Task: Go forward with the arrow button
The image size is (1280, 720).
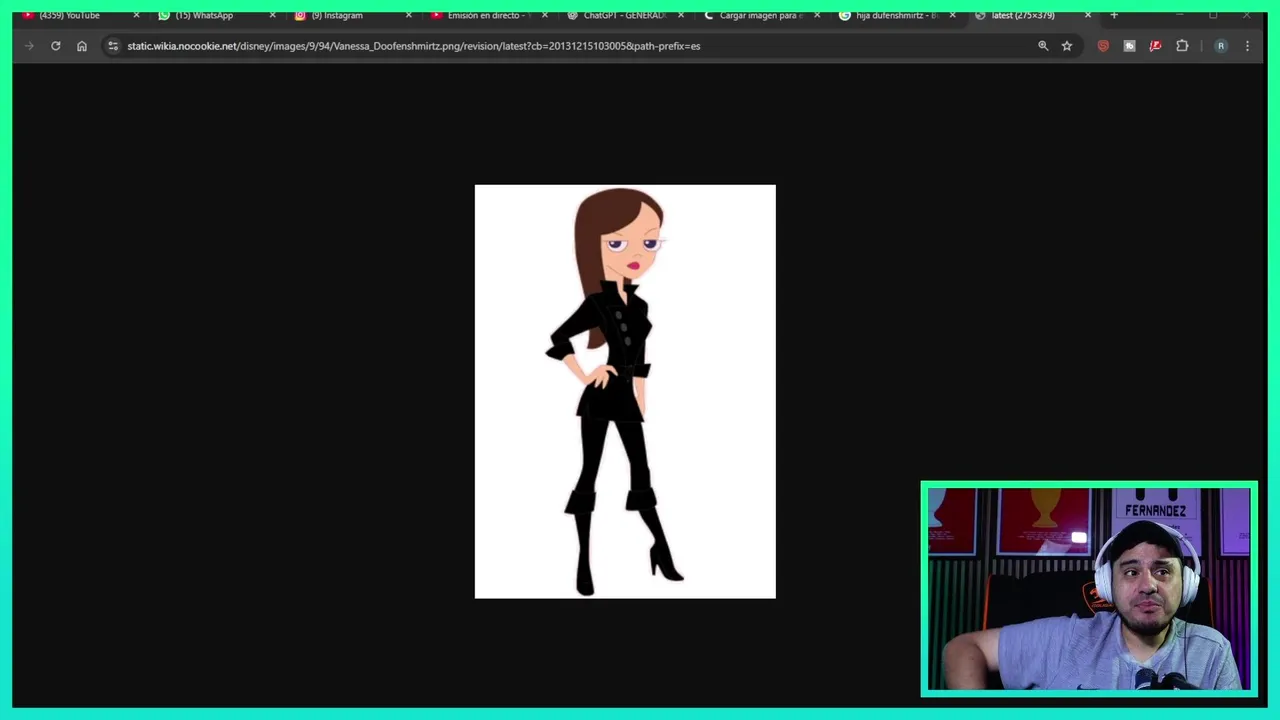Action: 29,46
